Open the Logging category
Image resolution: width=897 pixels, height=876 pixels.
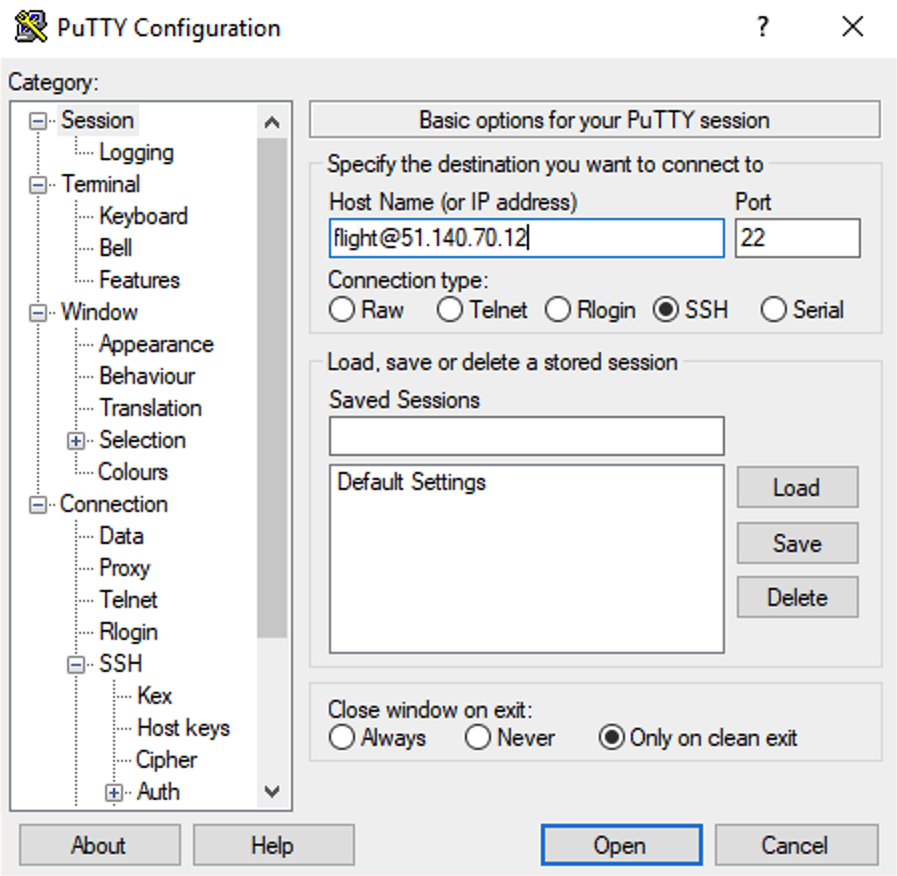[x=136, y=152]
